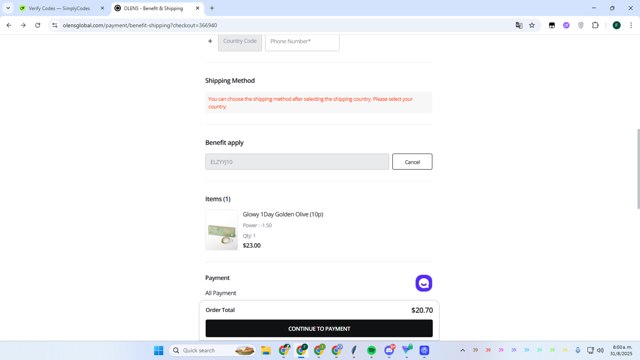Viewport: 640px width, 360px height.
Task: Click the $23.00 item price
Action: 252,245
